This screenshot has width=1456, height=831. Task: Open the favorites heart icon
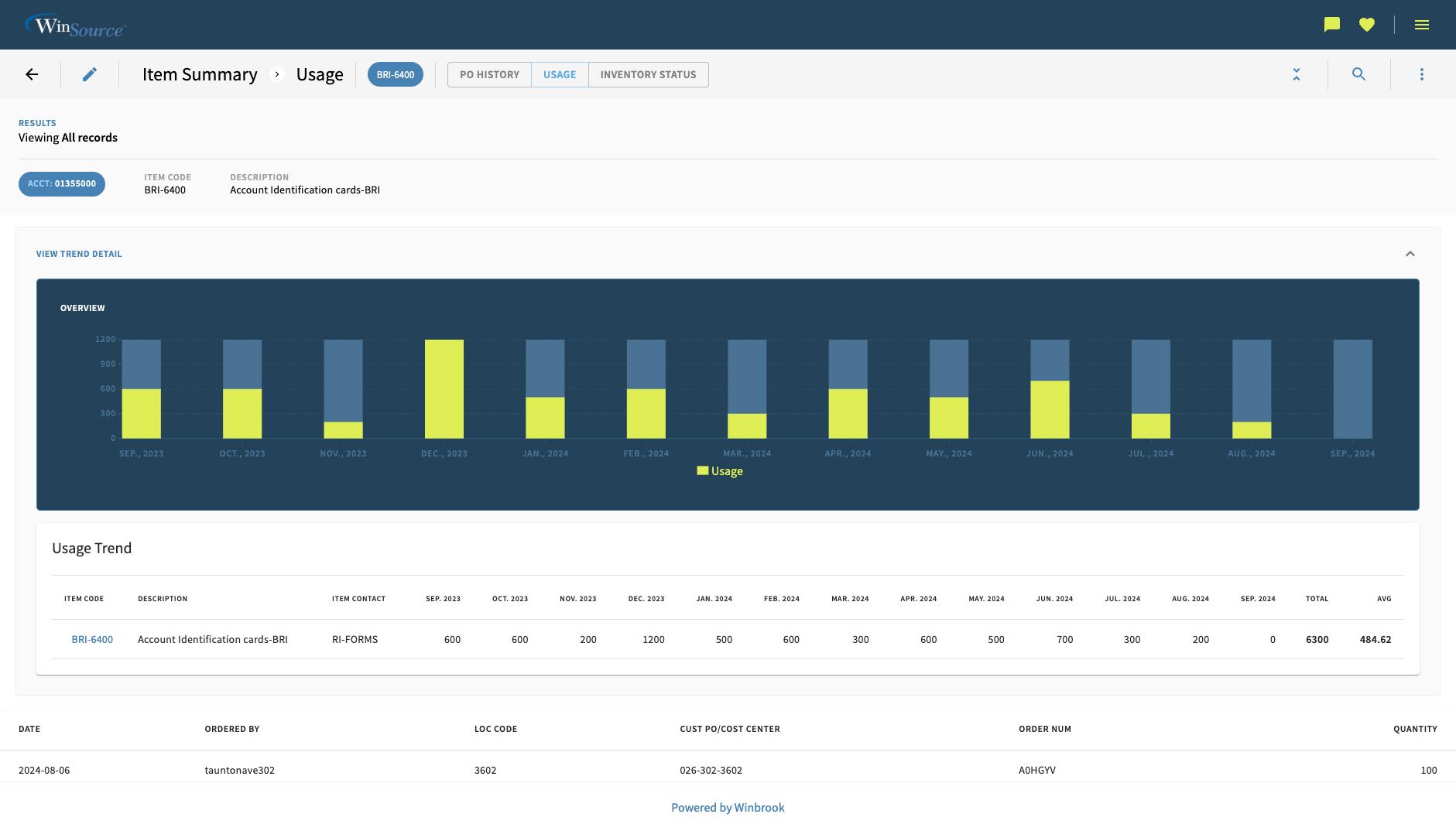tap(1367, 24)
